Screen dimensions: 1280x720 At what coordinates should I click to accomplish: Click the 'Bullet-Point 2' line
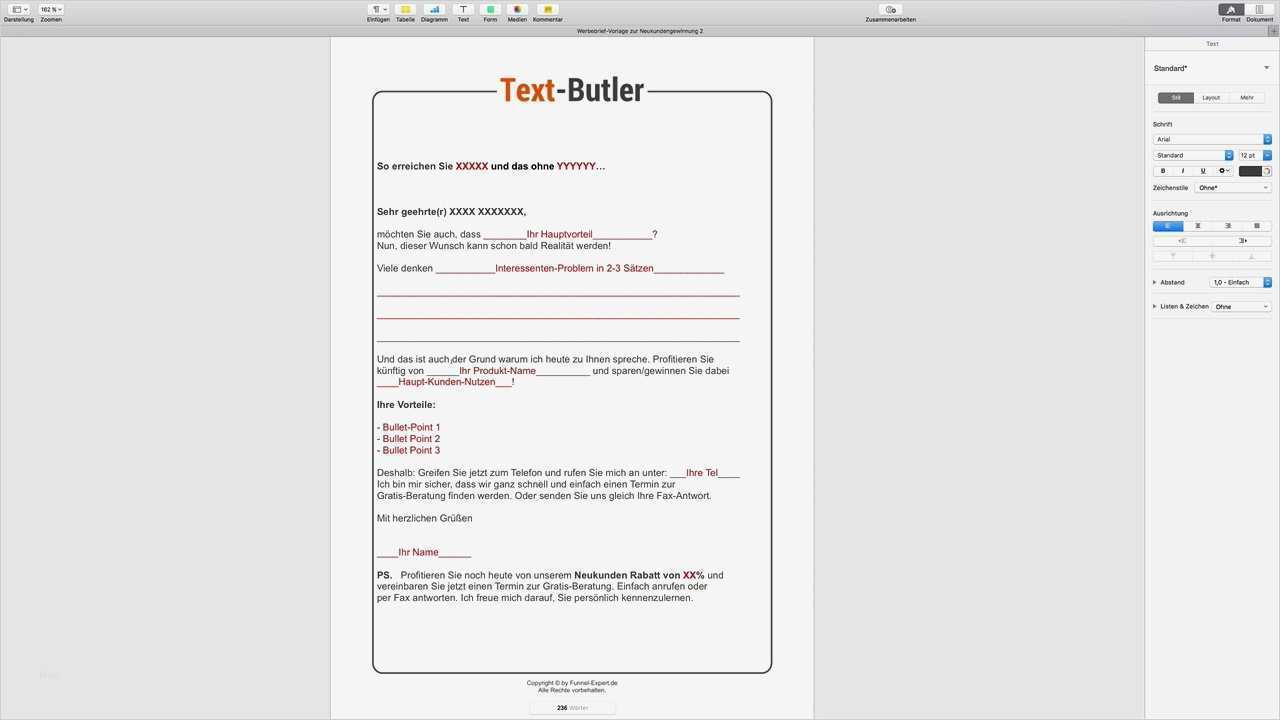(408, 439)
